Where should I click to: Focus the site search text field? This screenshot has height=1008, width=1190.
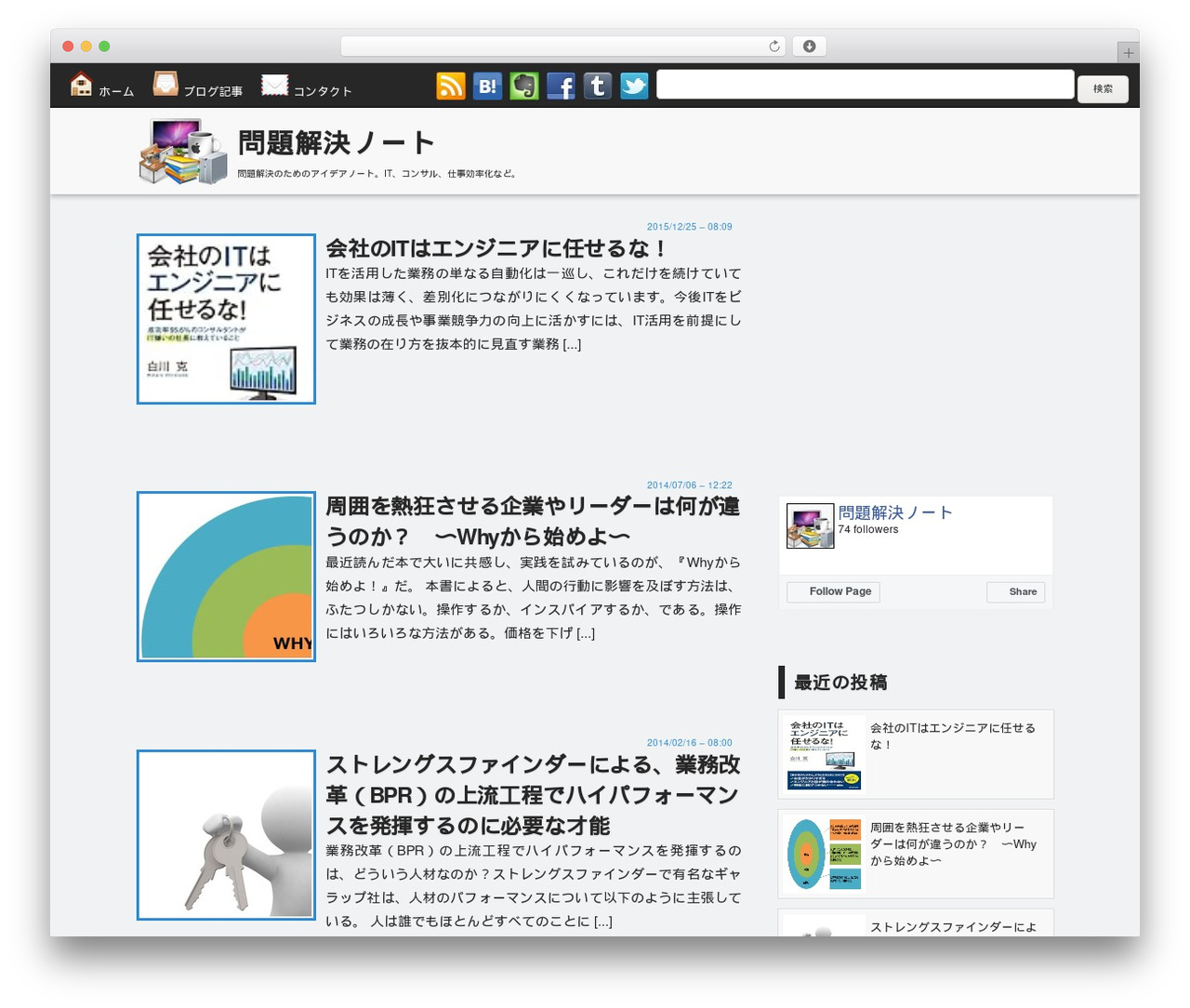(866, 85)
